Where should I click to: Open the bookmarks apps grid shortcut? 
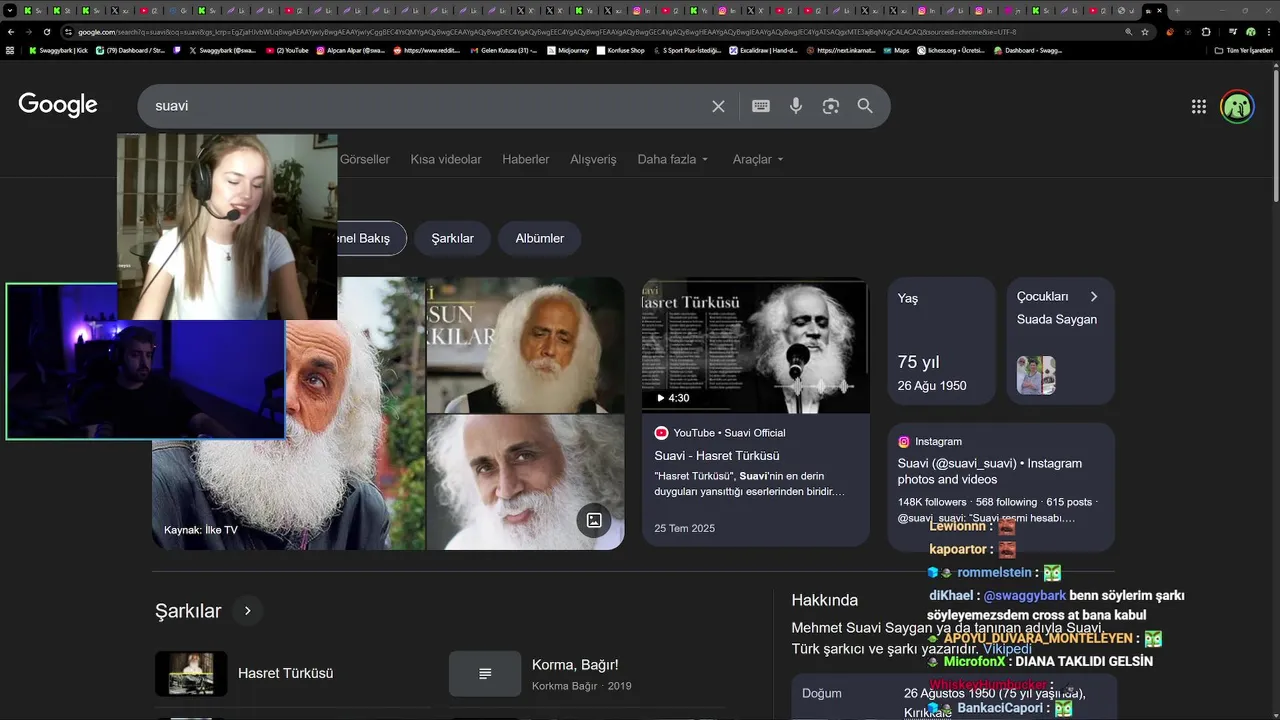pos(10,50)
